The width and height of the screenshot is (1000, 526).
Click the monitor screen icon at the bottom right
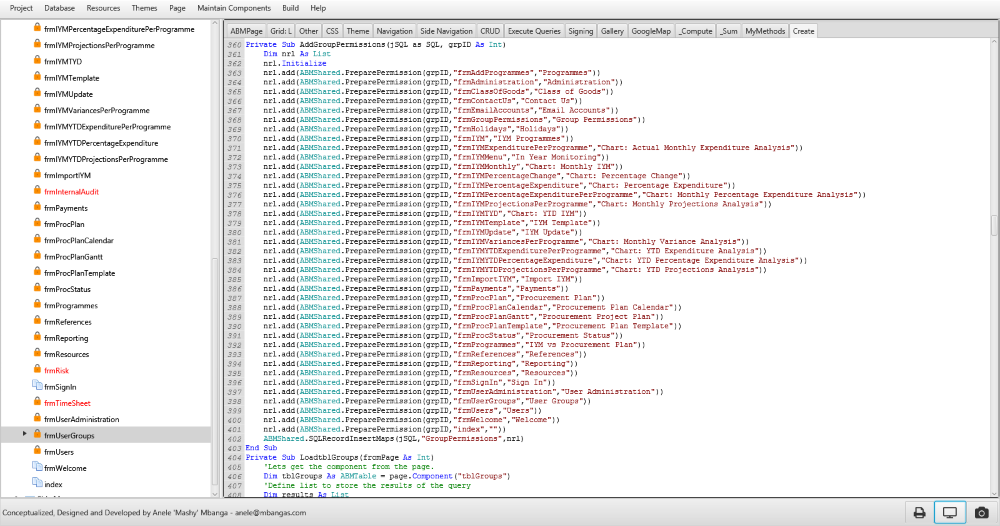(950, 513)
